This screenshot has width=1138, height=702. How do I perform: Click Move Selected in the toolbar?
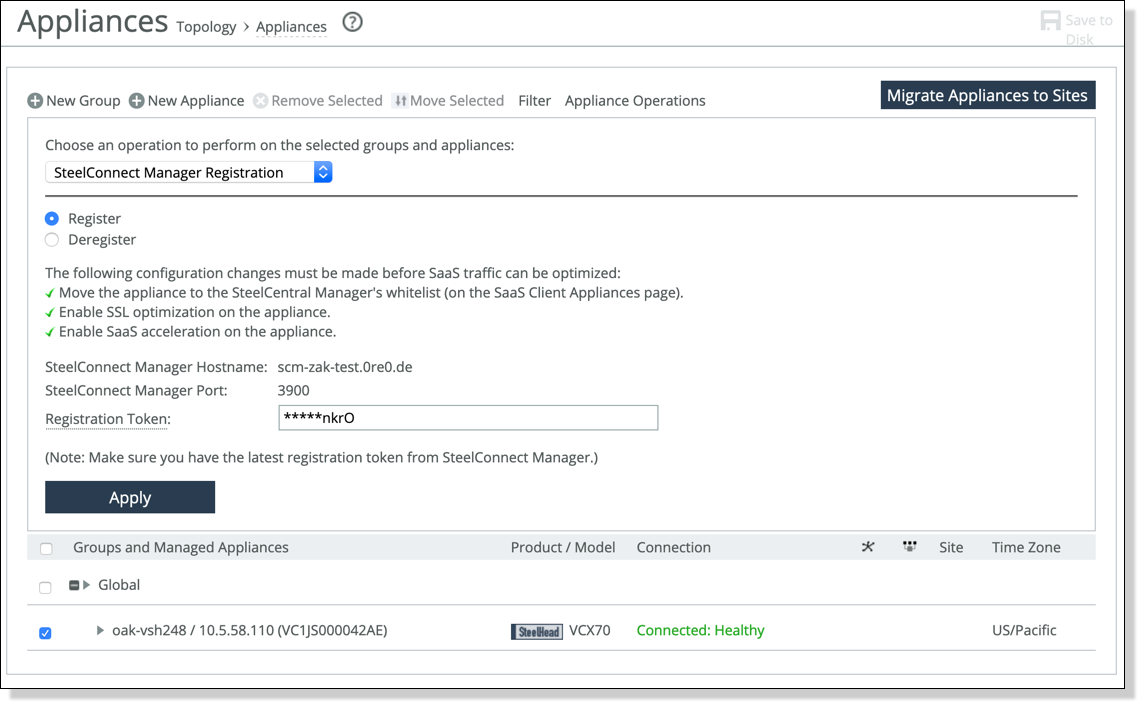[457, 101]
